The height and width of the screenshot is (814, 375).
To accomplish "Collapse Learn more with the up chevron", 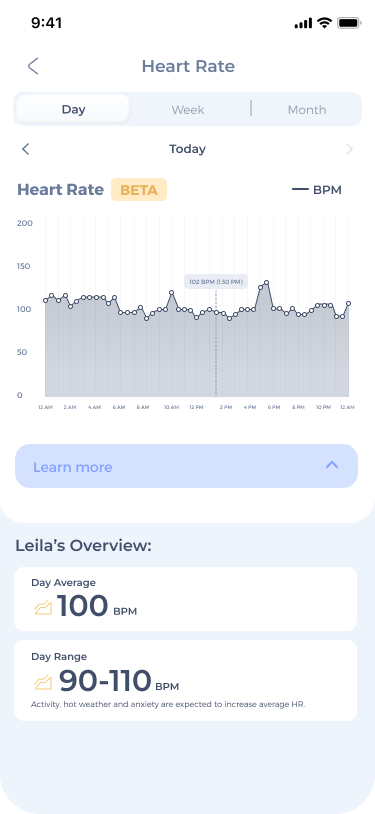I will [x=332, y=465].
